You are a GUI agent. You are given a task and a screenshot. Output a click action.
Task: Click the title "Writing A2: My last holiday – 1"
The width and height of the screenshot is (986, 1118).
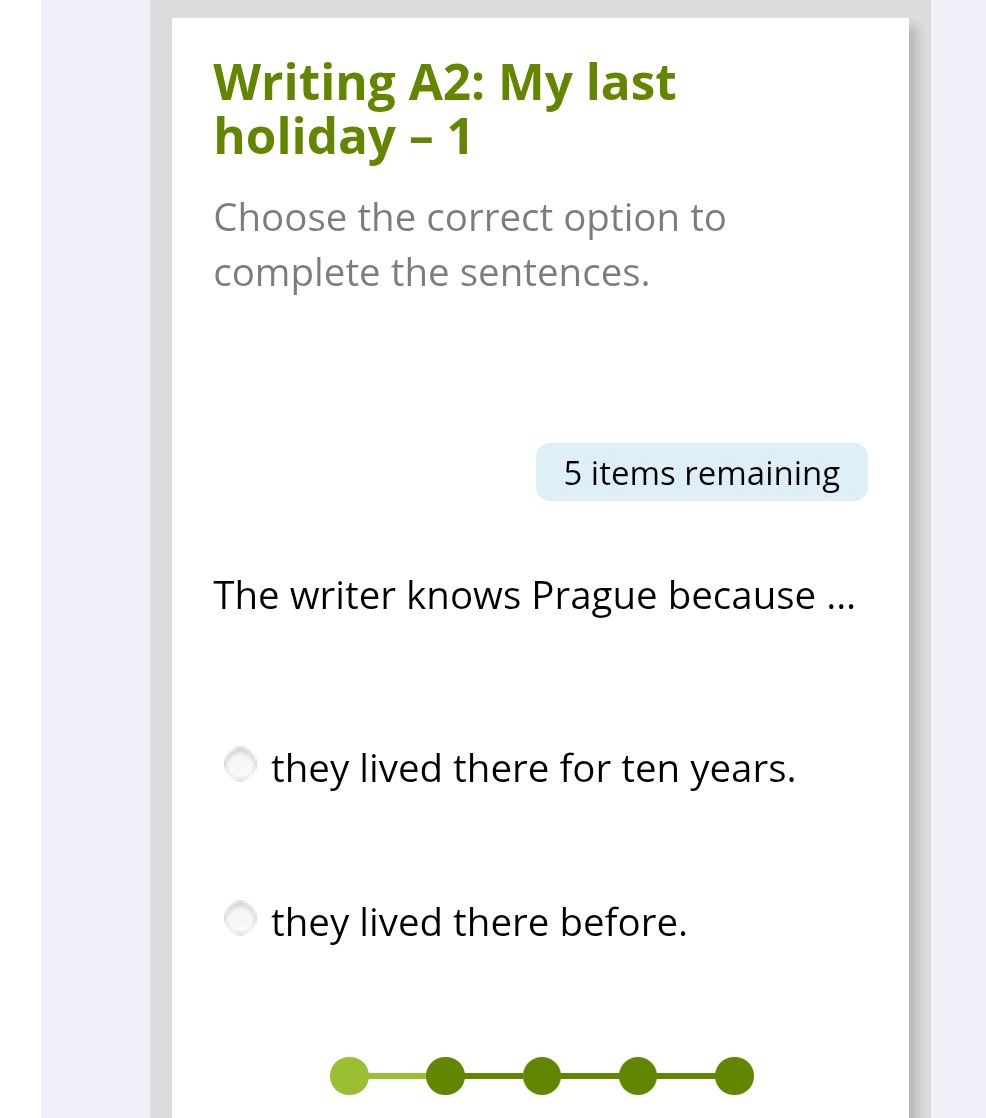[444, 108]
